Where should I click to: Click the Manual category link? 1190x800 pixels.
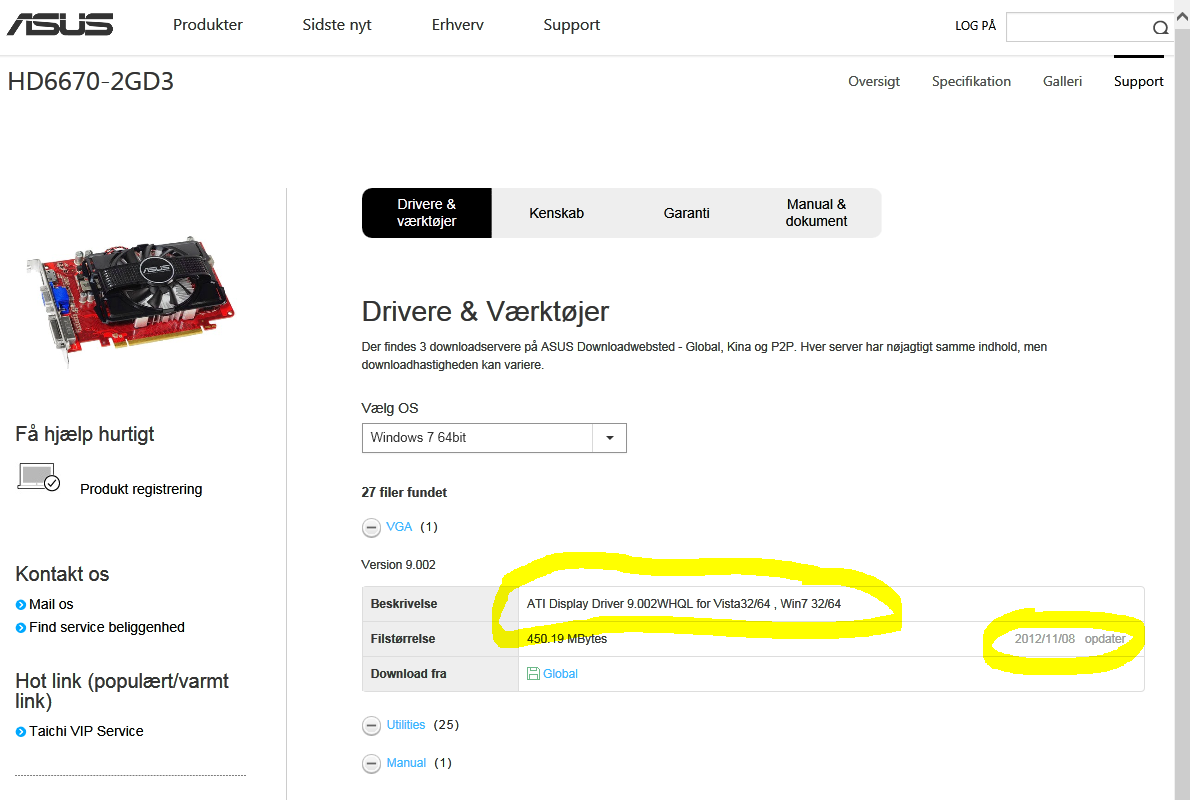tap(406, 763)
